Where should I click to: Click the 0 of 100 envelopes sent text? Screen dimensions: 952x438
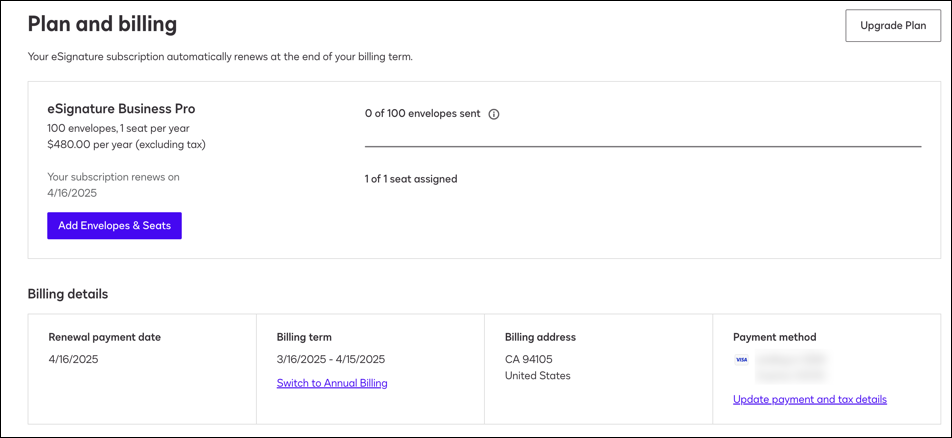pyautogui.click(x=422, y=114)
